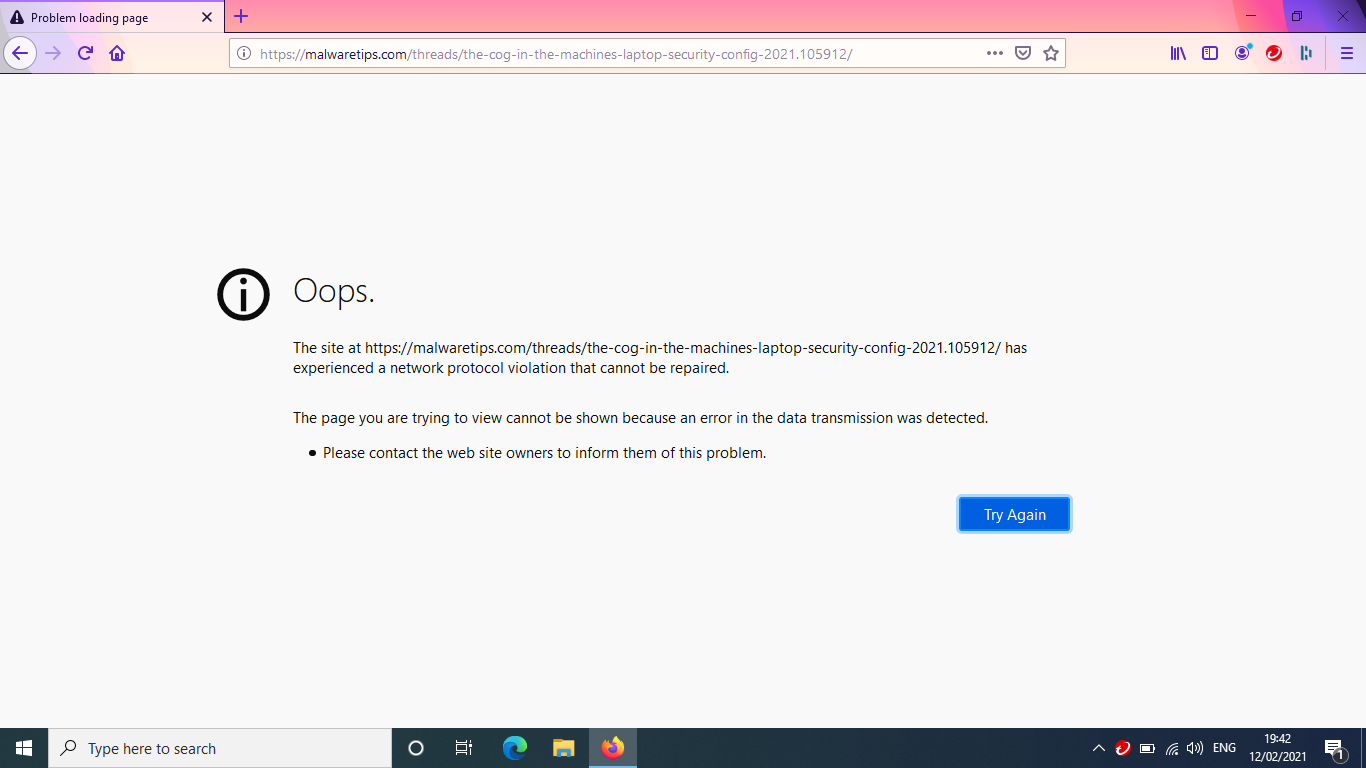Open the Windows Start menu
Screen dimensions: 1366x768
point(24,748)
